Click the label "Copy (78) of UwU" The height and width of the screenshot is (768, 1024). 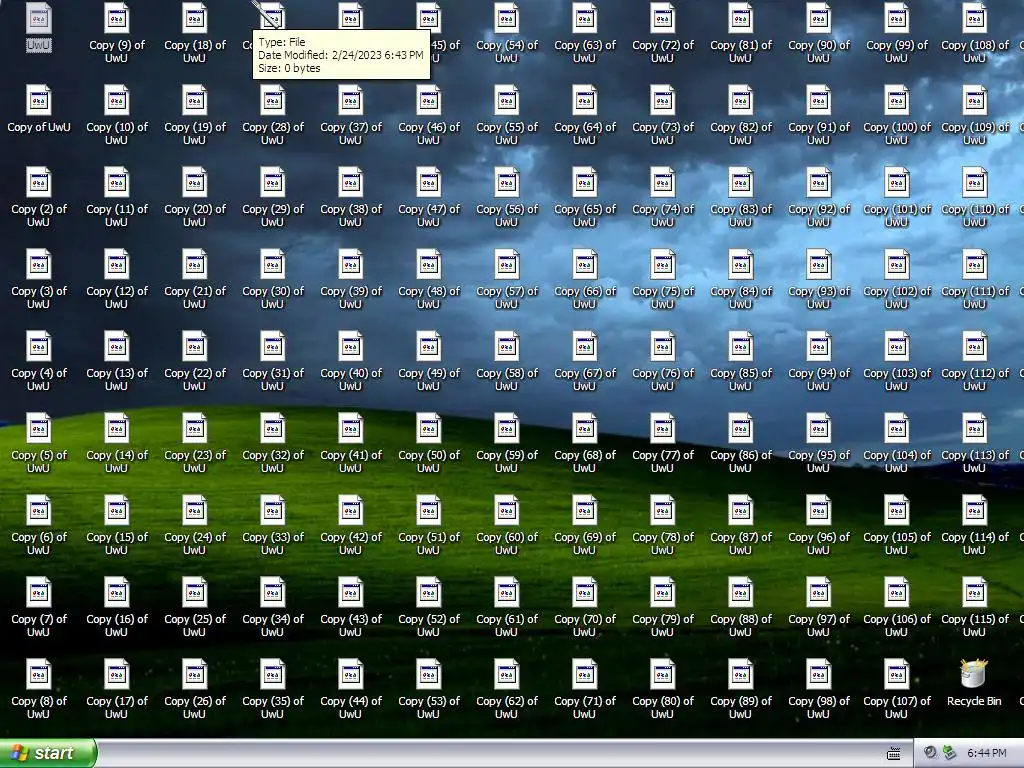point(662,543)
